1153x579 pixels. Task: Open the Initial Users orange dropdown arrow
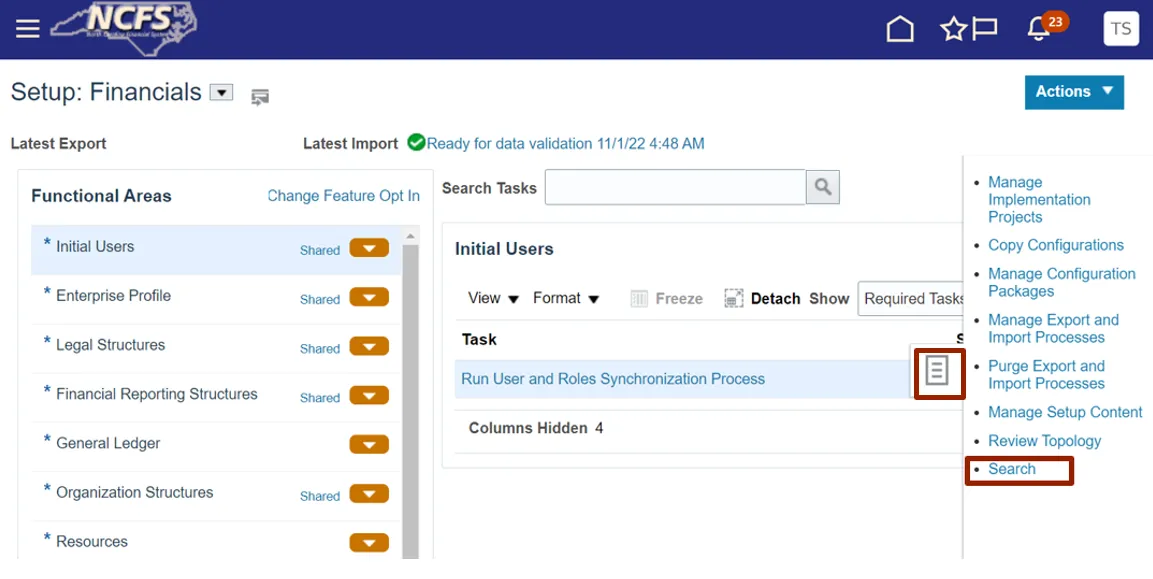tap(369, 248)
